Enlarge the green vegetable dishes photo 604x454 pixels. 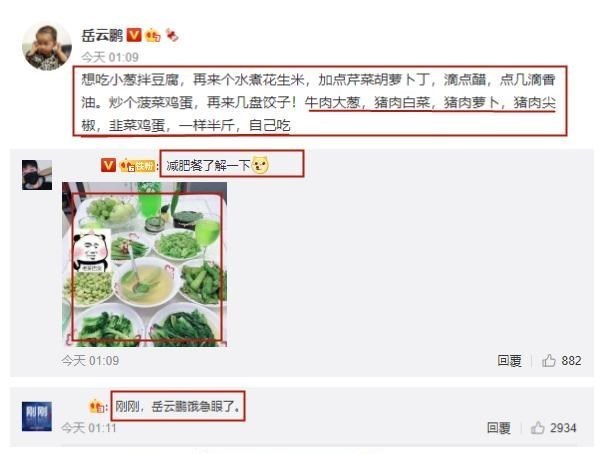pyautogui.click(x=144, y=264)
